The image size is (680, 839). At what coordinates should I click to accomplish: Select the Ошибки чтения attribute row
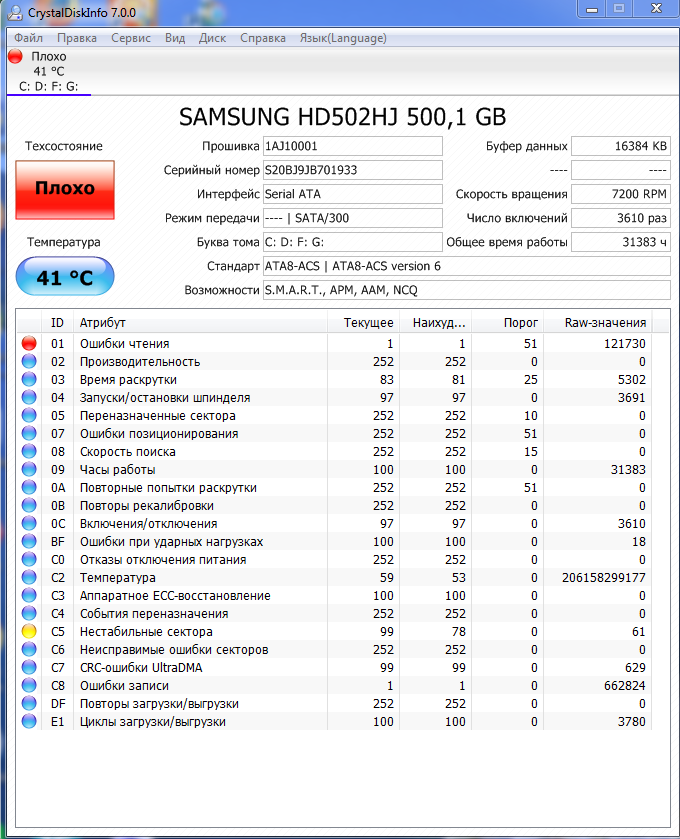pos(334,344)
